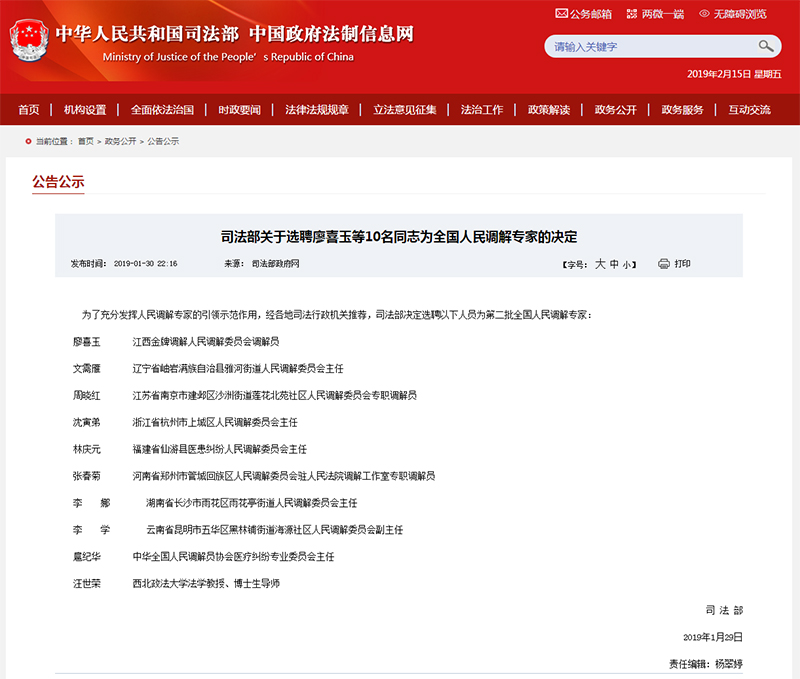Click the 无障碍浏览 eye icon
The width and height of the screenshot is (800, 679).
[x=704, y=14]
